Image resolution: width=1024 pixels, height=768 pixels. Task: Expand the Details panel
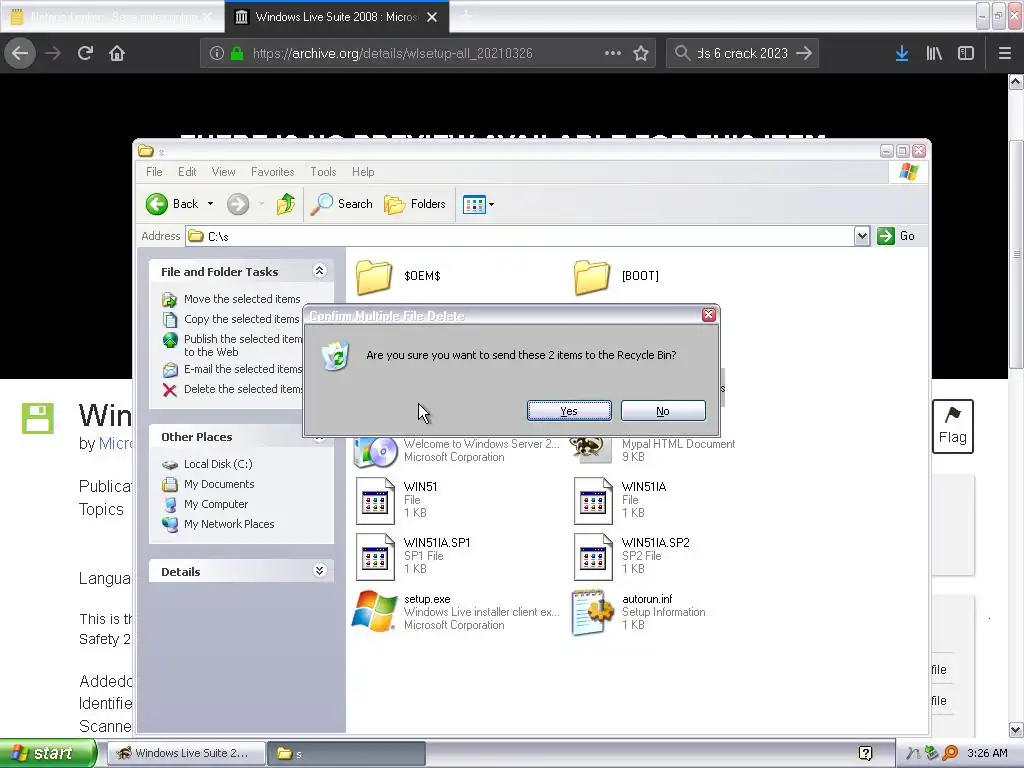[319, 571]
